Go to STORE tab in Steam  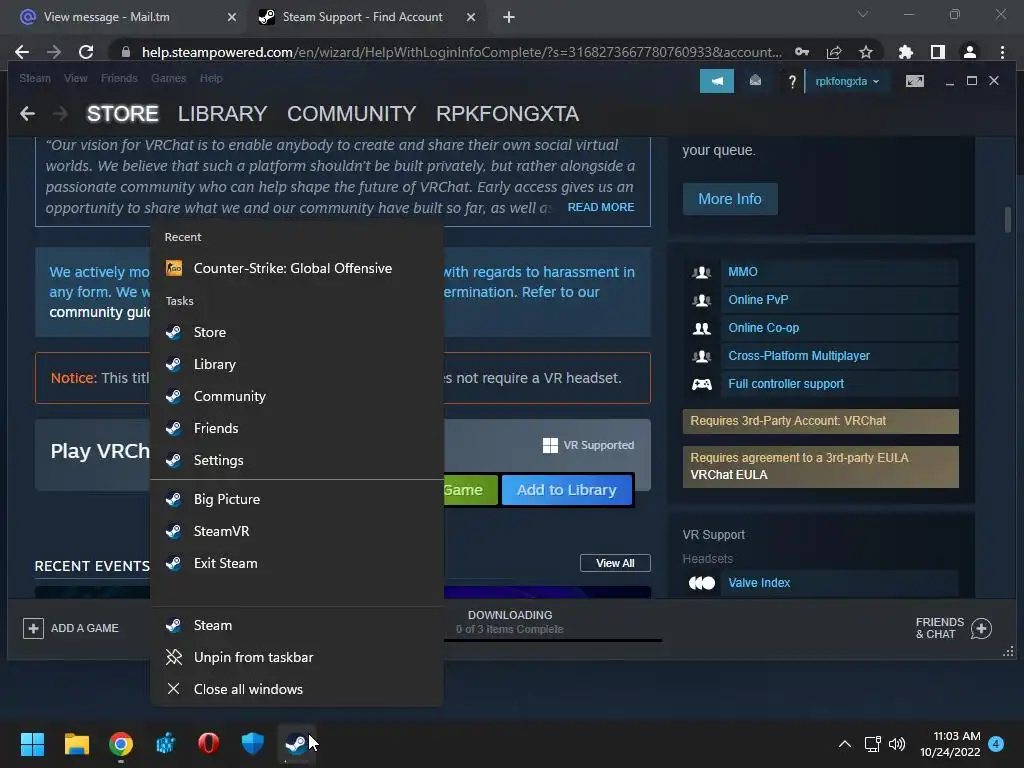tap(122, 114)
